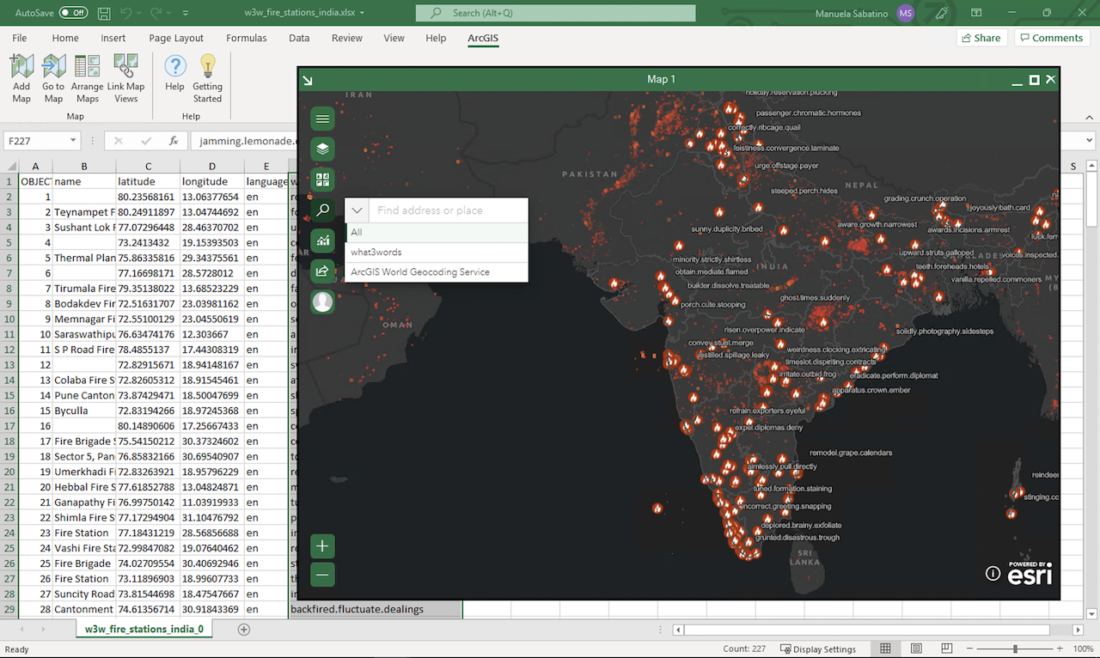The width and height of the screenshot is (1100, 658).
Task: Click the Redo icon in title bar
Action: coord(156,13)
